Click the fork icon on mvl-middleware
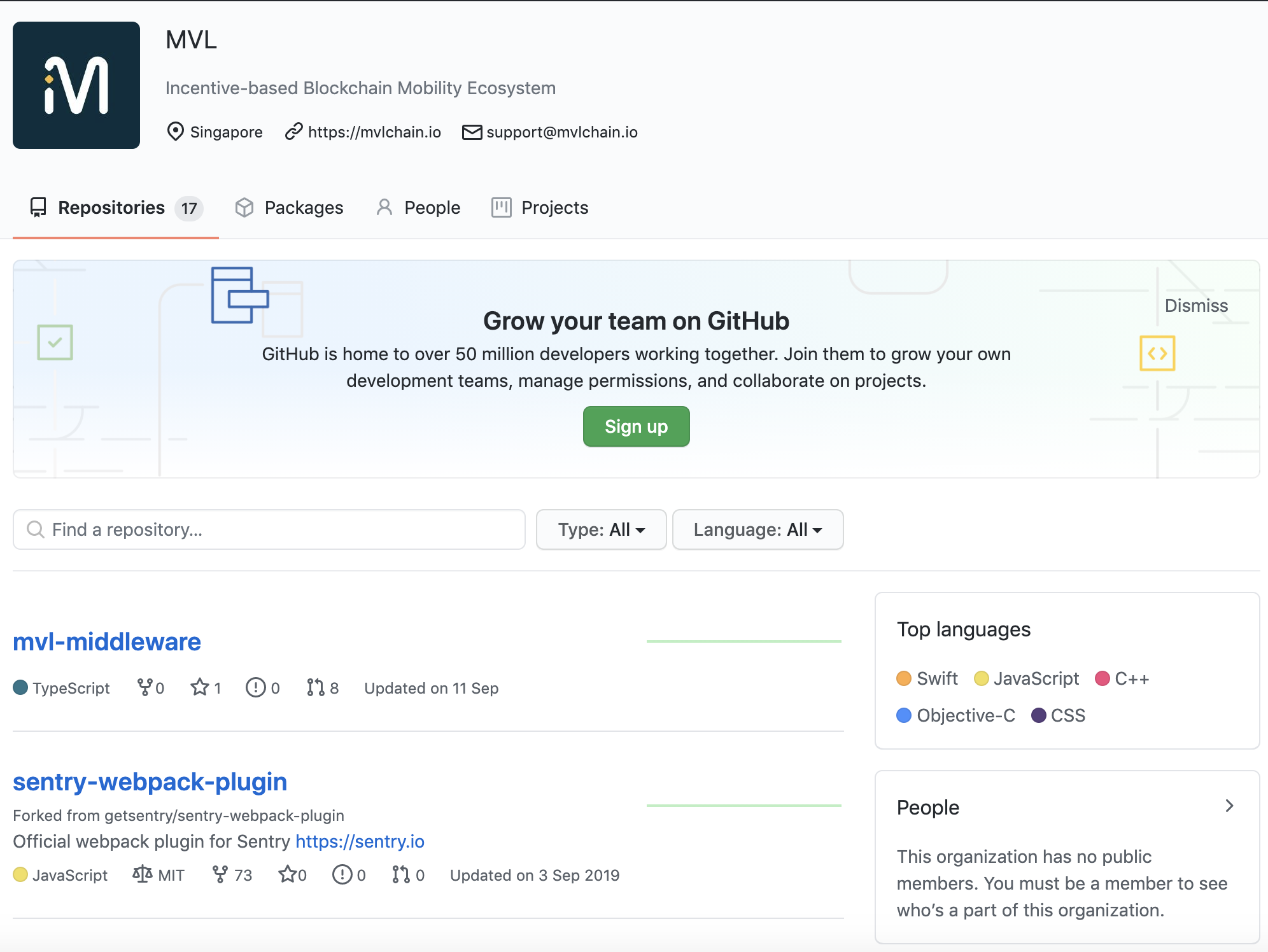 pos(145,687)
